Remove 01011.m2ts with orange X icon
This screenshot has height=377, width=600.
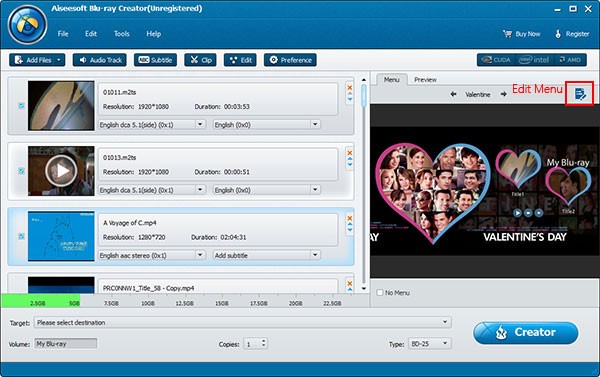pos(349,88)
